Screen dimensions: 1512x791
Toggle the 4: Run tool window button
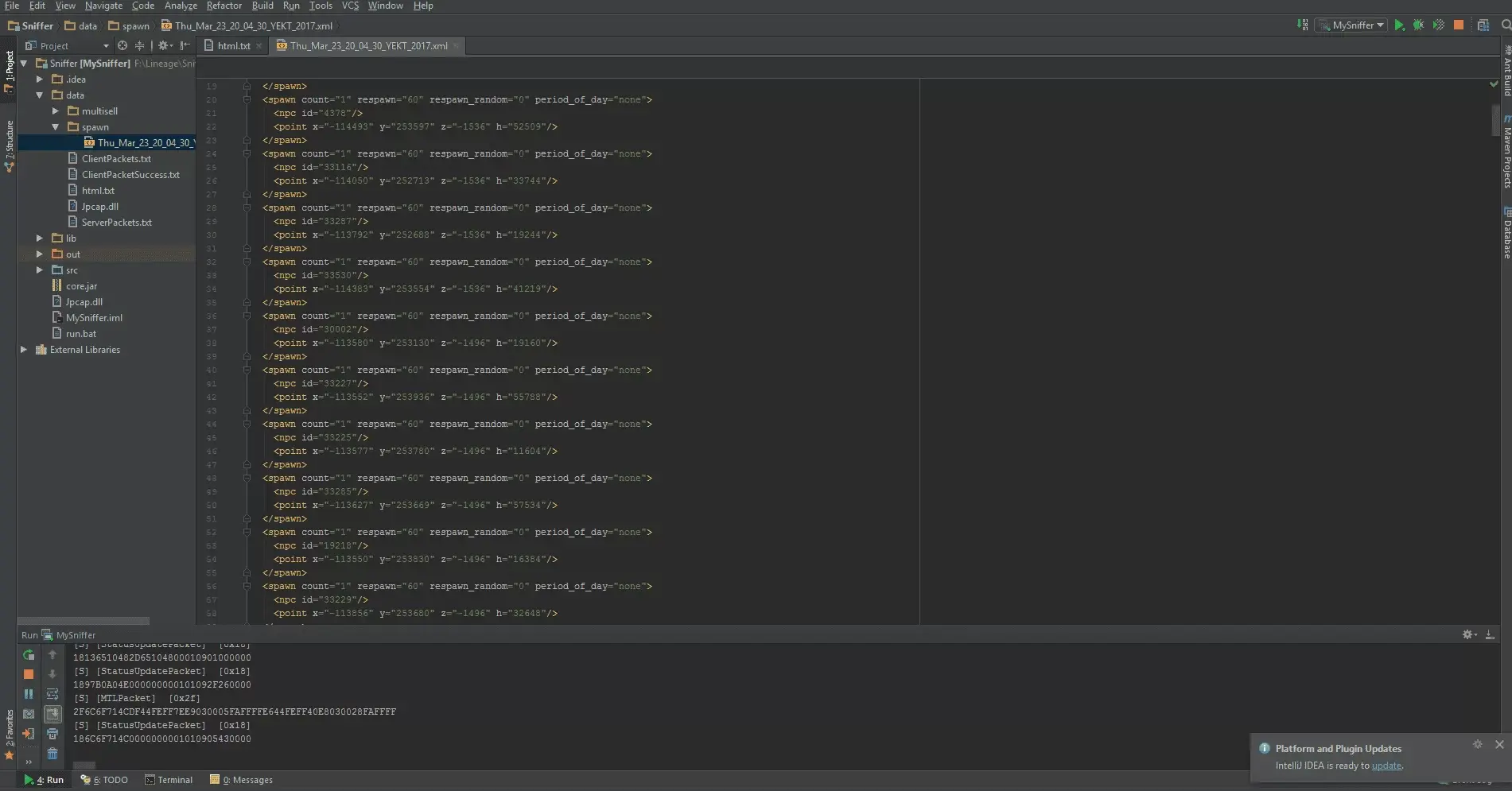coord(44,780)
